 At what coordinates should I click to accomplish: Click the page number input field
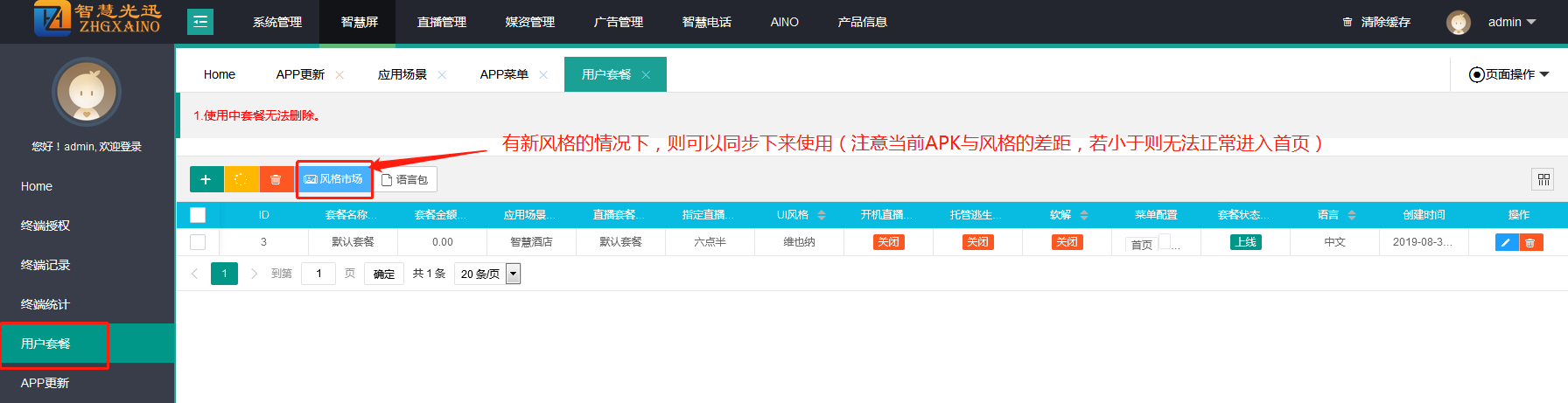[318, 274]
